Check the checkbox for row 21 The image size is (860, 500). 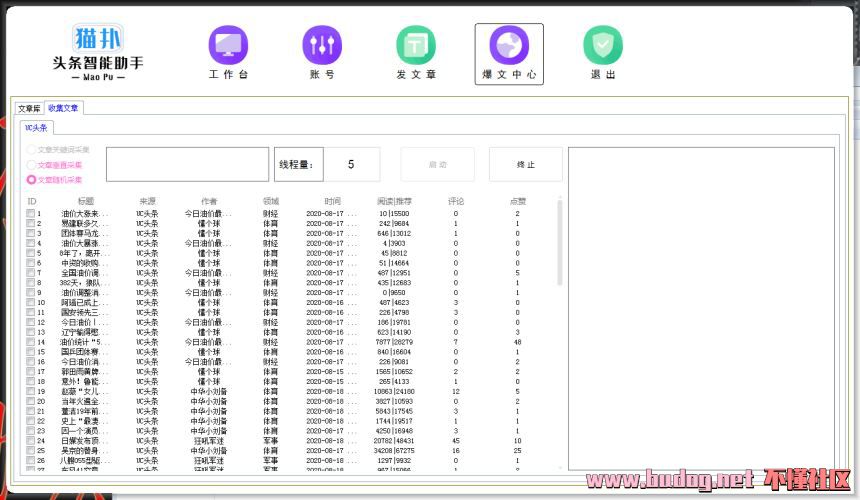pos(31,411)
